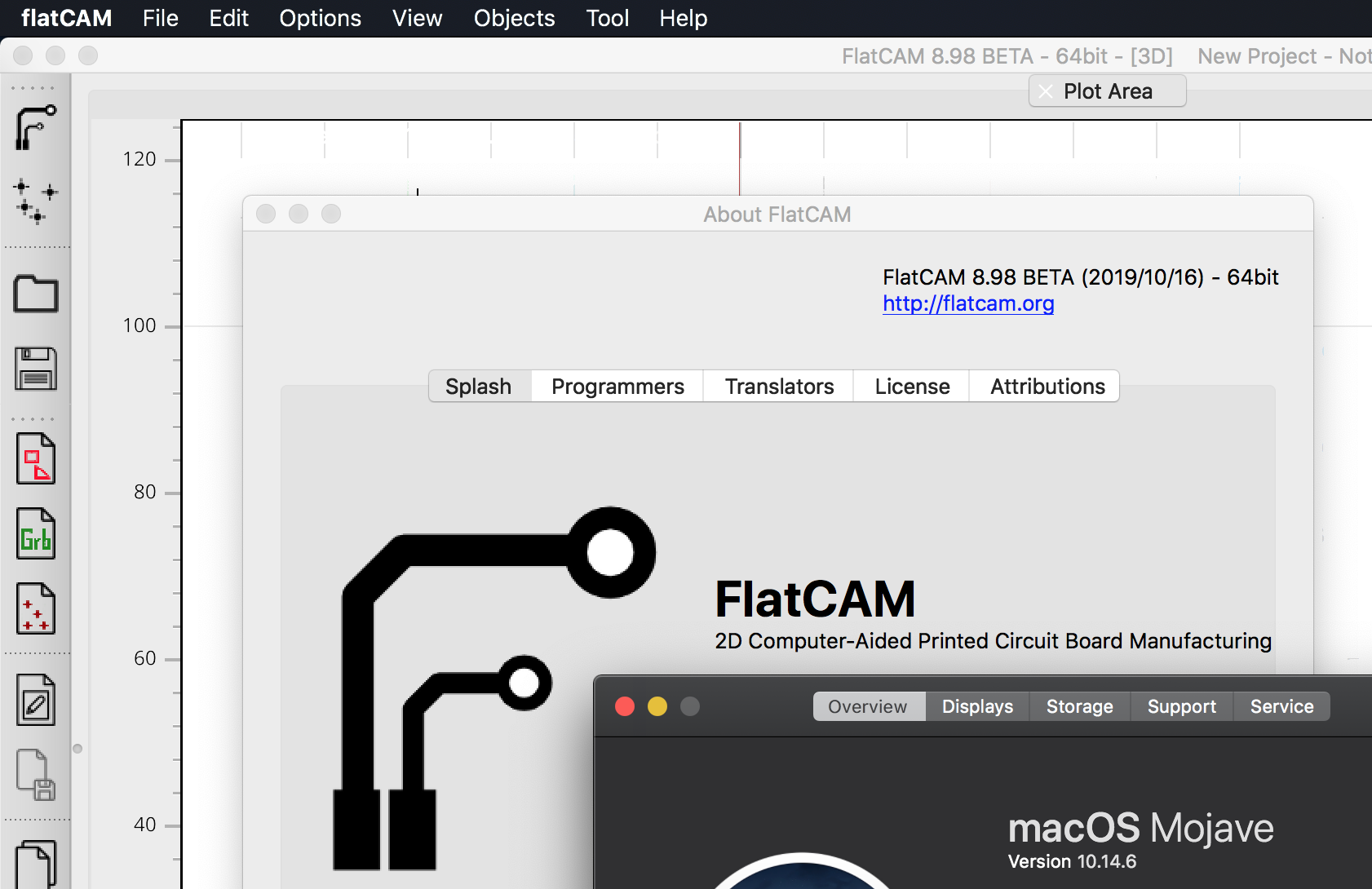Open the Help menu

[x=684, y=18]
